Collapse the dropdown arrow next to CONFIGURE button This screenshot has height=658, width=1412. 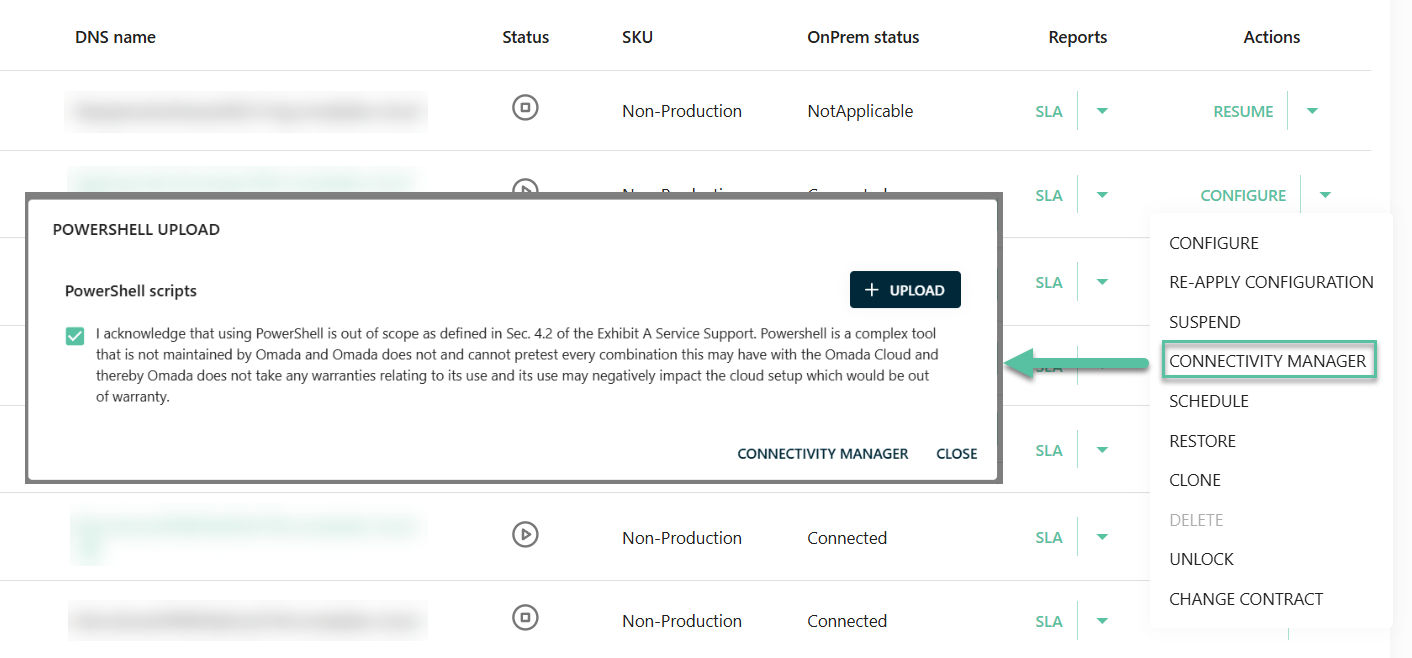pos(1325,195)
